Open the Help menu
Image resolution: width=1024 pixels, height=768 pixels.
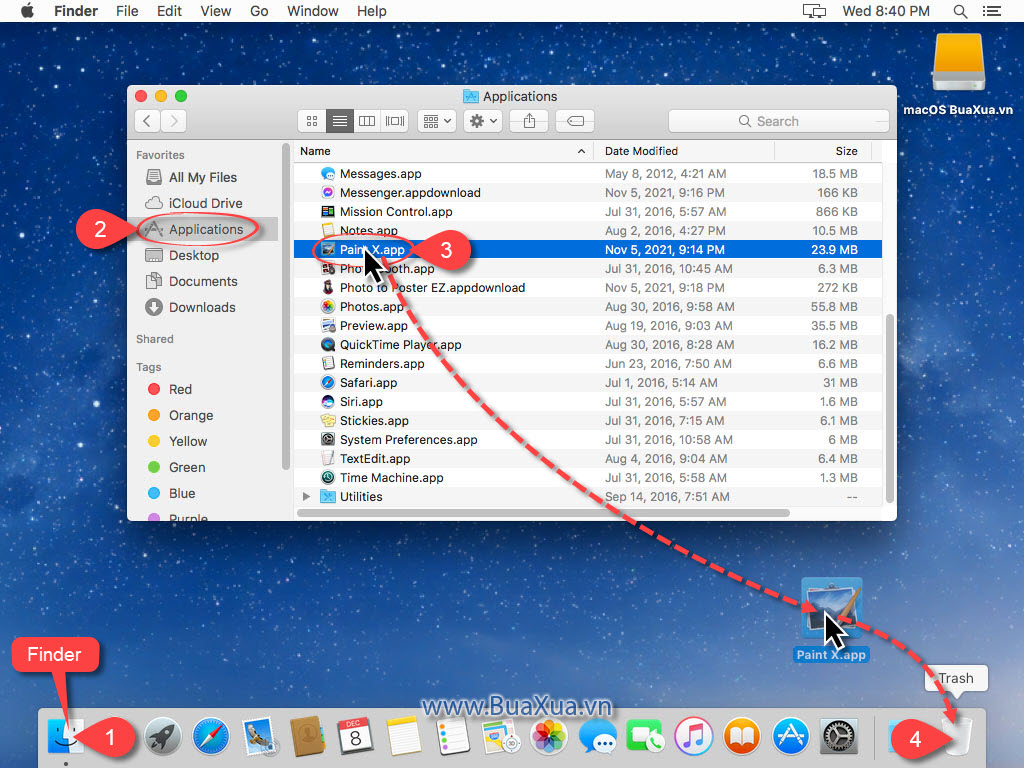(x=372, y=11)
